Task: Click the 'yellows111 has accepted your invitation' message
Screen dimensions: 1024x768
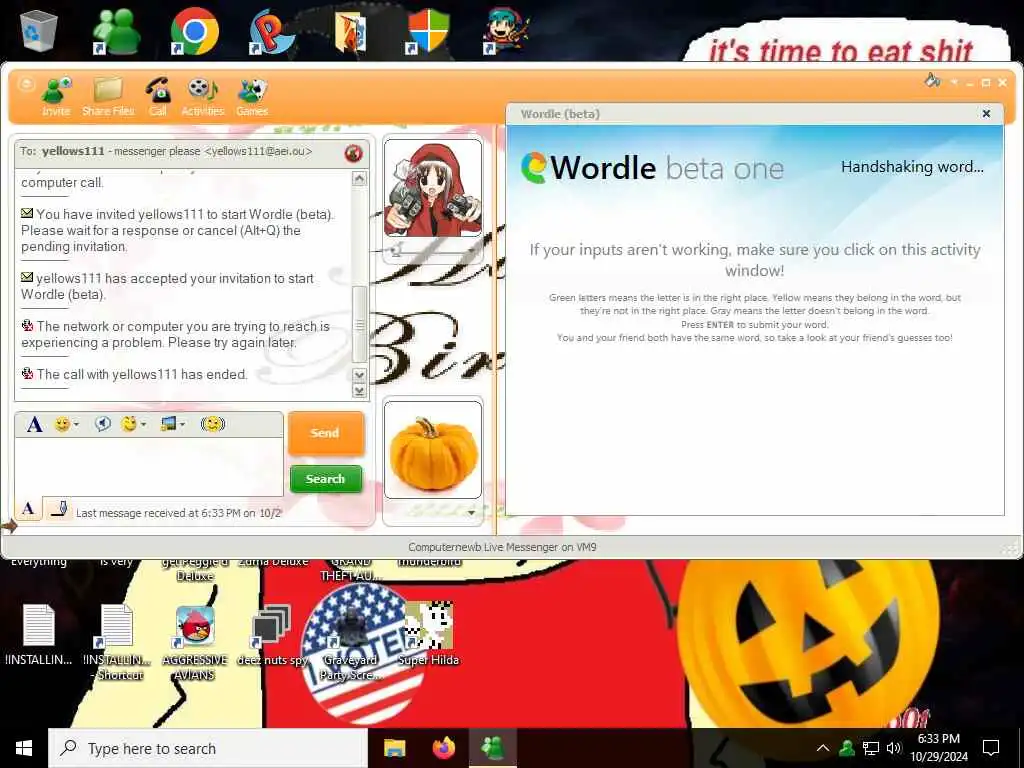Action: pos(167,286)
